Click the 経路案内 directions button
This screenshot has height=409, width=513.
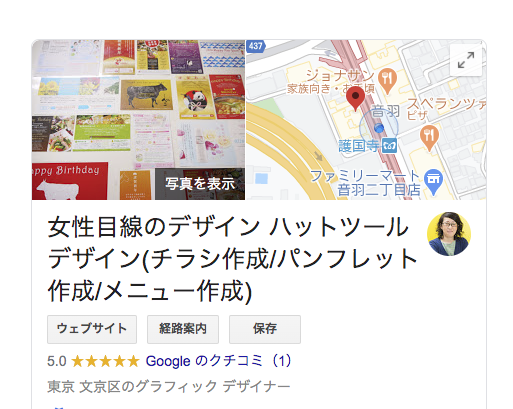pyautogui.click(x=183, y=329)
